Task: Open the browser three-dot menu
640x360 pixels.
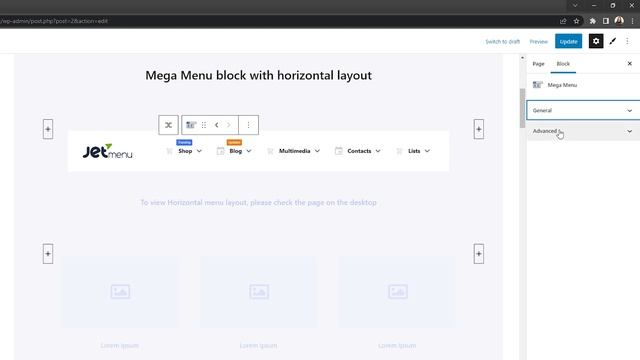Action: [632, 21]
